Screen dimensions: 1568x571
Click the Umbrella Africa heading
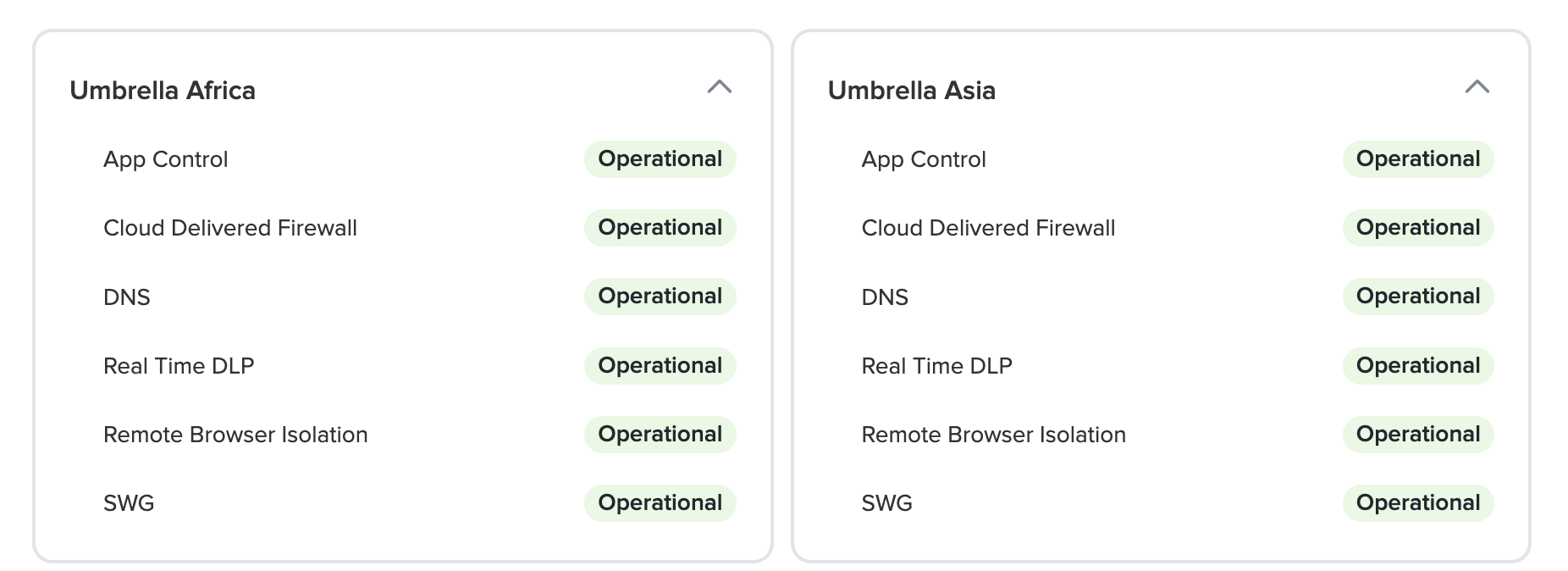tap(163, 91)
